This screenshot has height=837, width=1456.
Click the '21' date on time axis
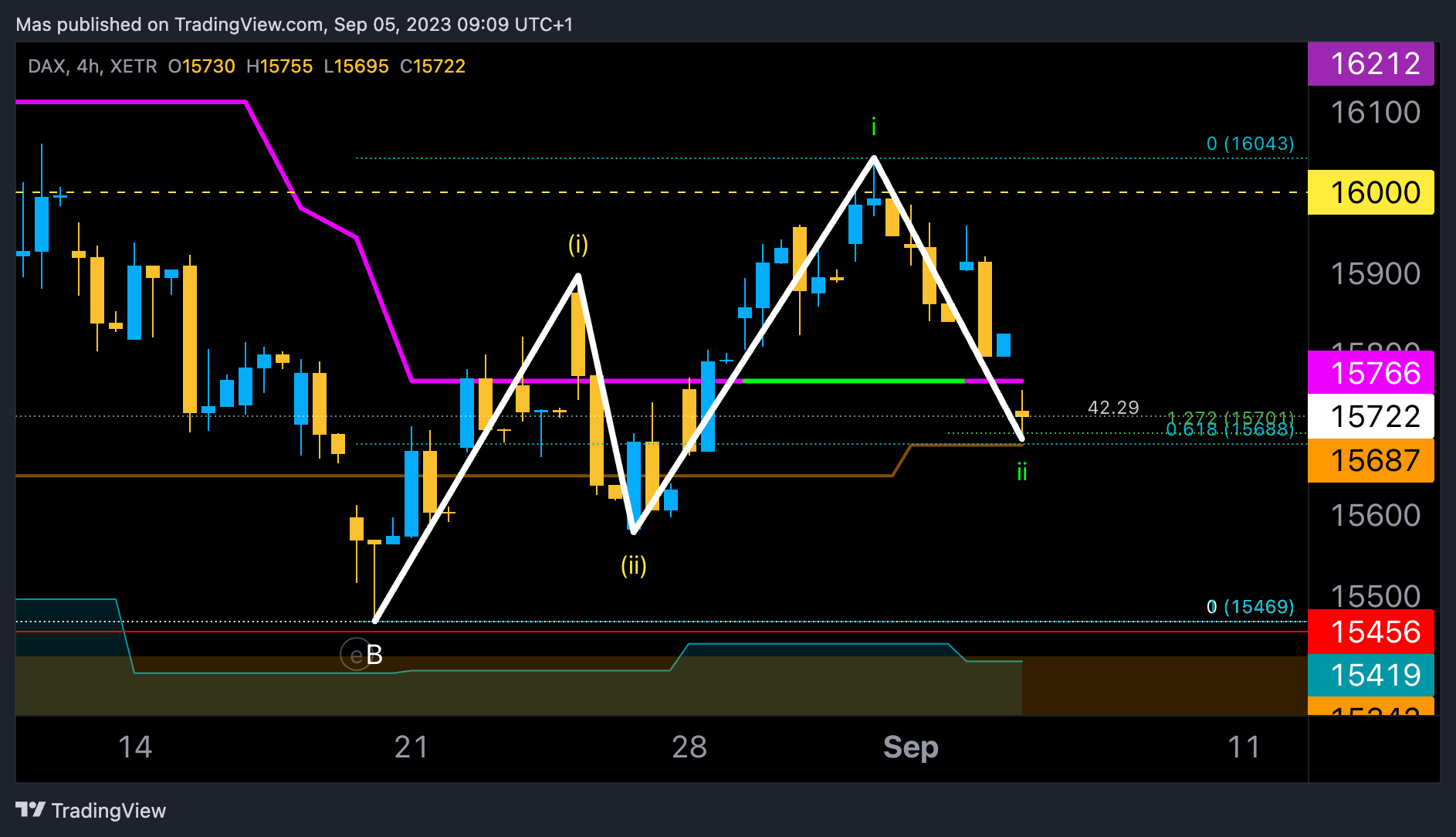pyautogui.click(x=411, y=747)
